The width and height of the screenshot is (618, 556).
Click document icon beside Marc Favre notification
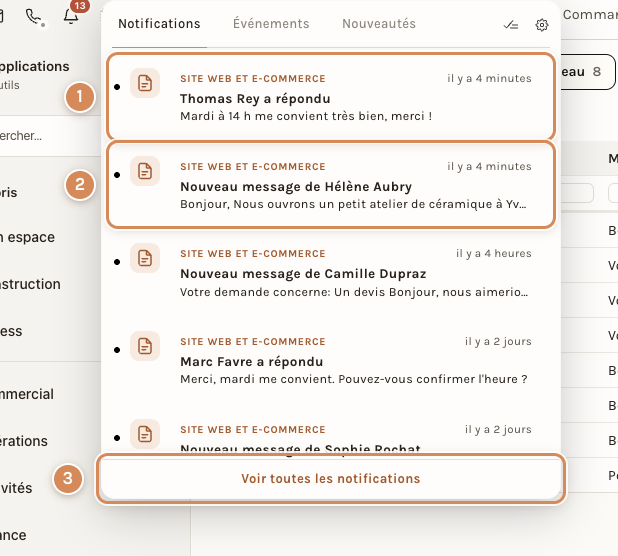145,346
